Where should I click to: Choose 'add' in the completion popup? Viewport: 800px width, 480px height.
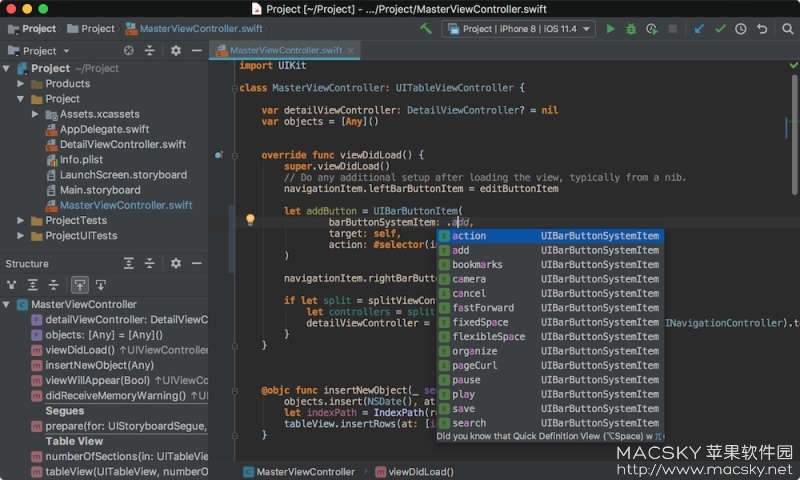pos(550,250)
